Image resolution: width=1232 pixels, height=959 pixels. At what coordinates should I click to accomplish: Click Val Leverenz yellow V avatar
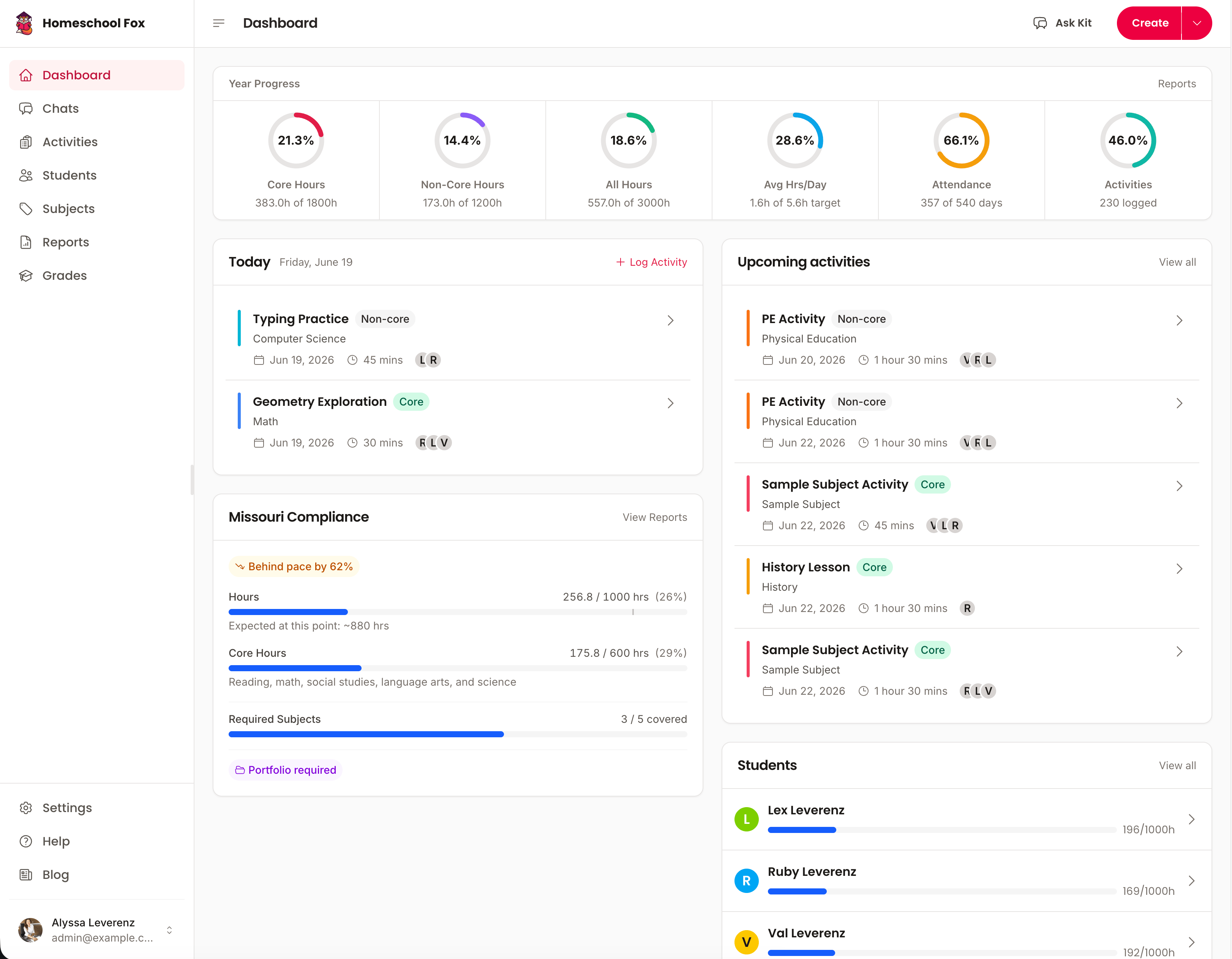(x=746, y=942)
